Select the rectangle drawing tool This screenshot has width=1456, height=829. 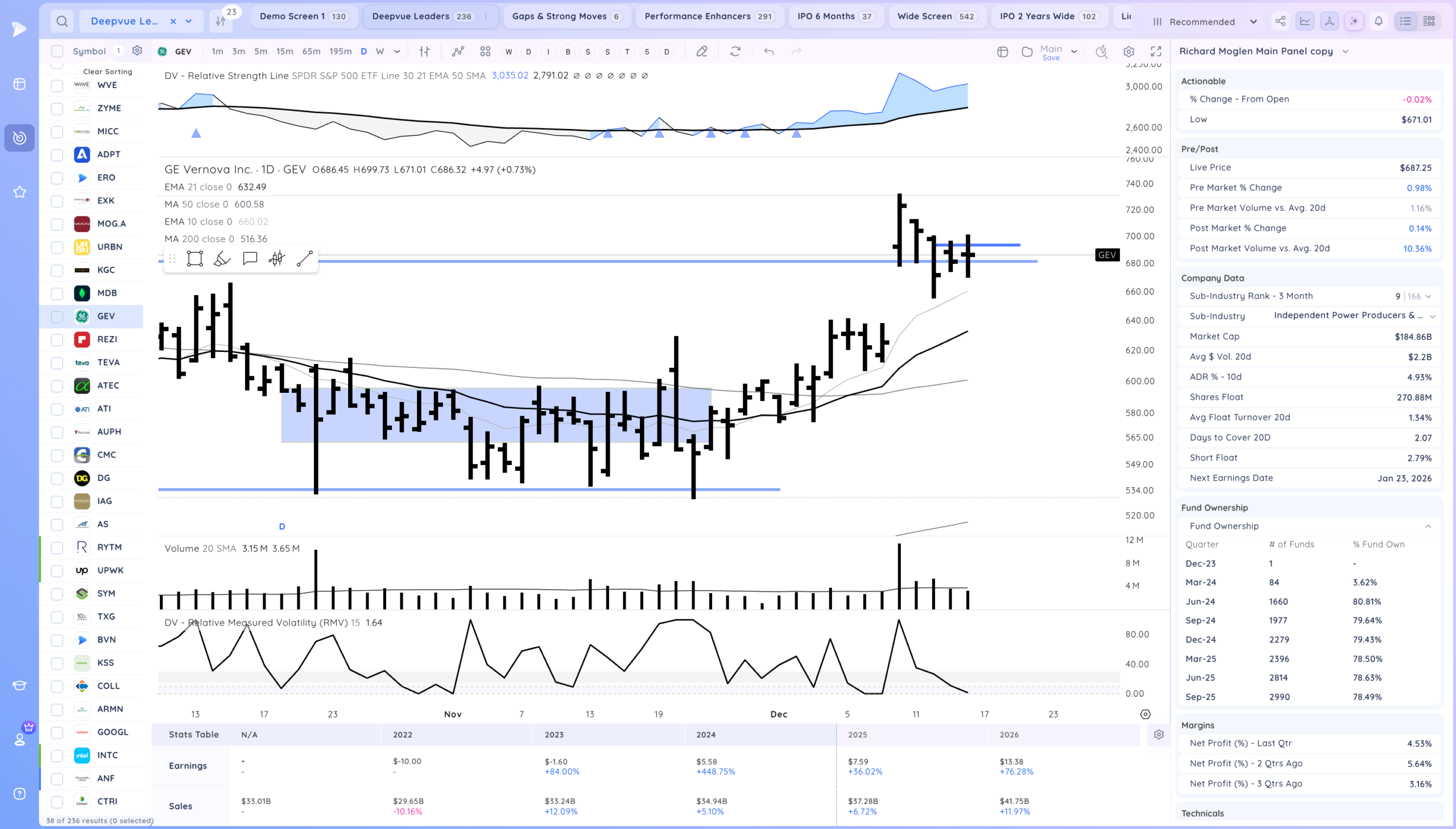click(195, 259)
